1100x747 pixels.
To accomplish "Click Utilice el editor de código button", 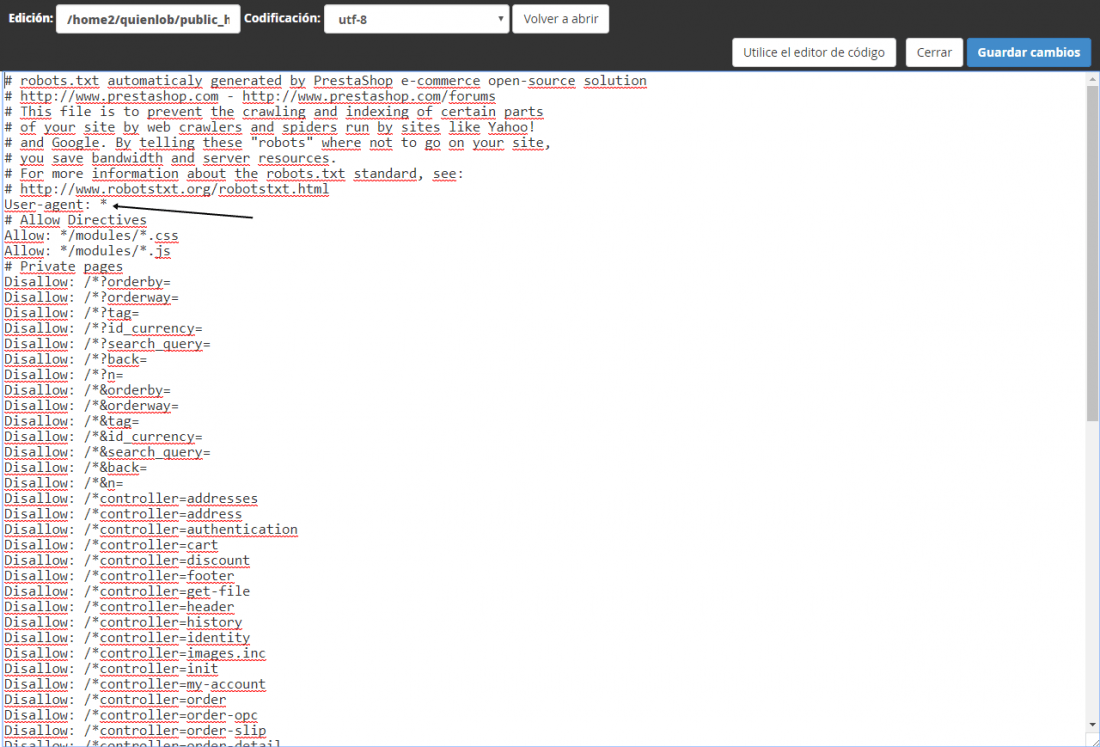I will tap(814, 53).
